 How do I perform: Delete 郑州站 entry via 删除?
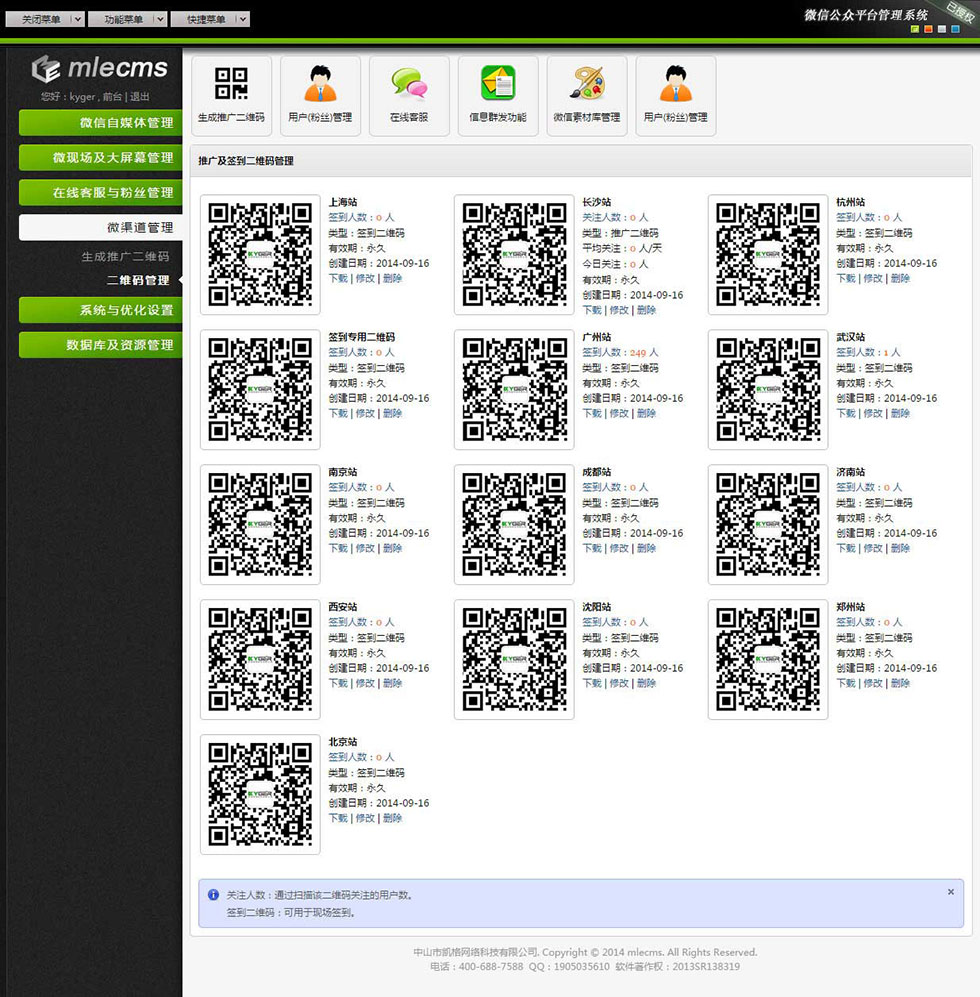[x=901, y=684]
